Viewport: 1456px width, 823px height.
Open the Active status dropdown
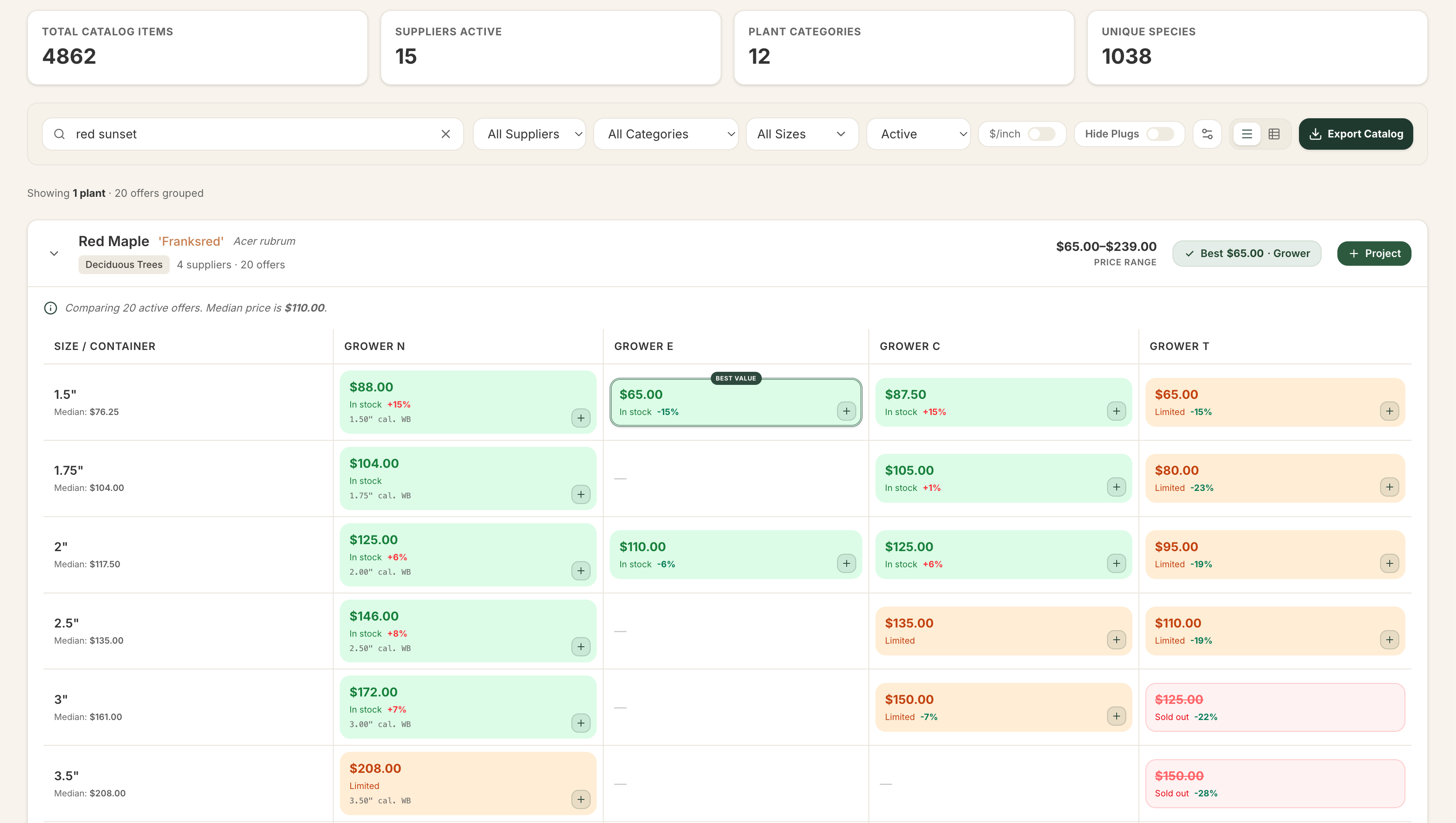(919, 134)
